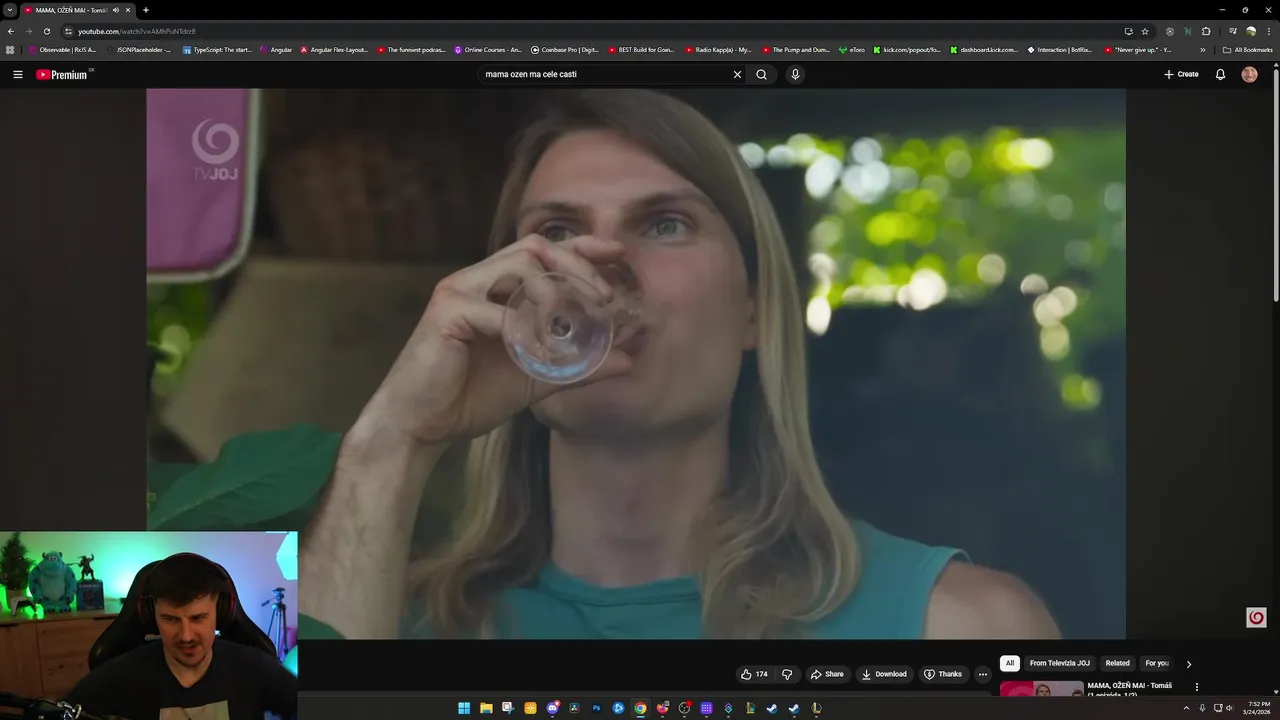Mute the MAMA, OŽEŇ MA tab audio
This screenshot has height=720, width=1280.
[116, 10]
